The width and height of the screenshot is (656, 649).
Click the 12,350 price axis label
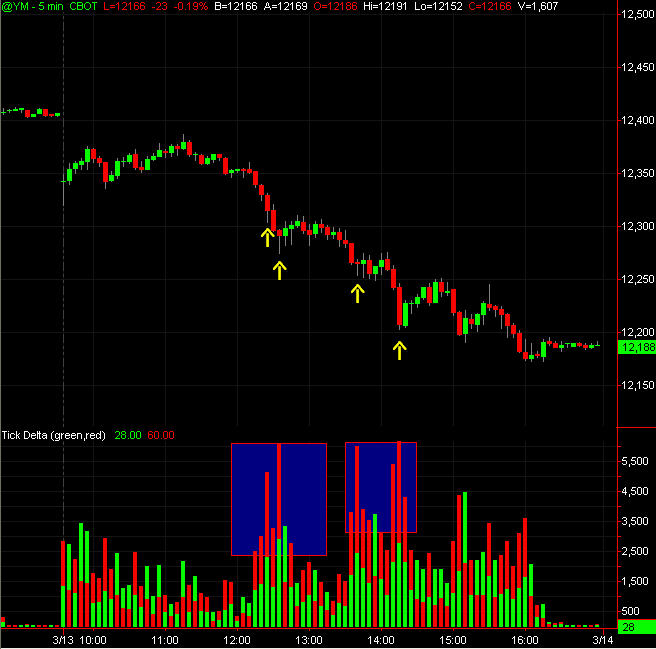(638, 173)
